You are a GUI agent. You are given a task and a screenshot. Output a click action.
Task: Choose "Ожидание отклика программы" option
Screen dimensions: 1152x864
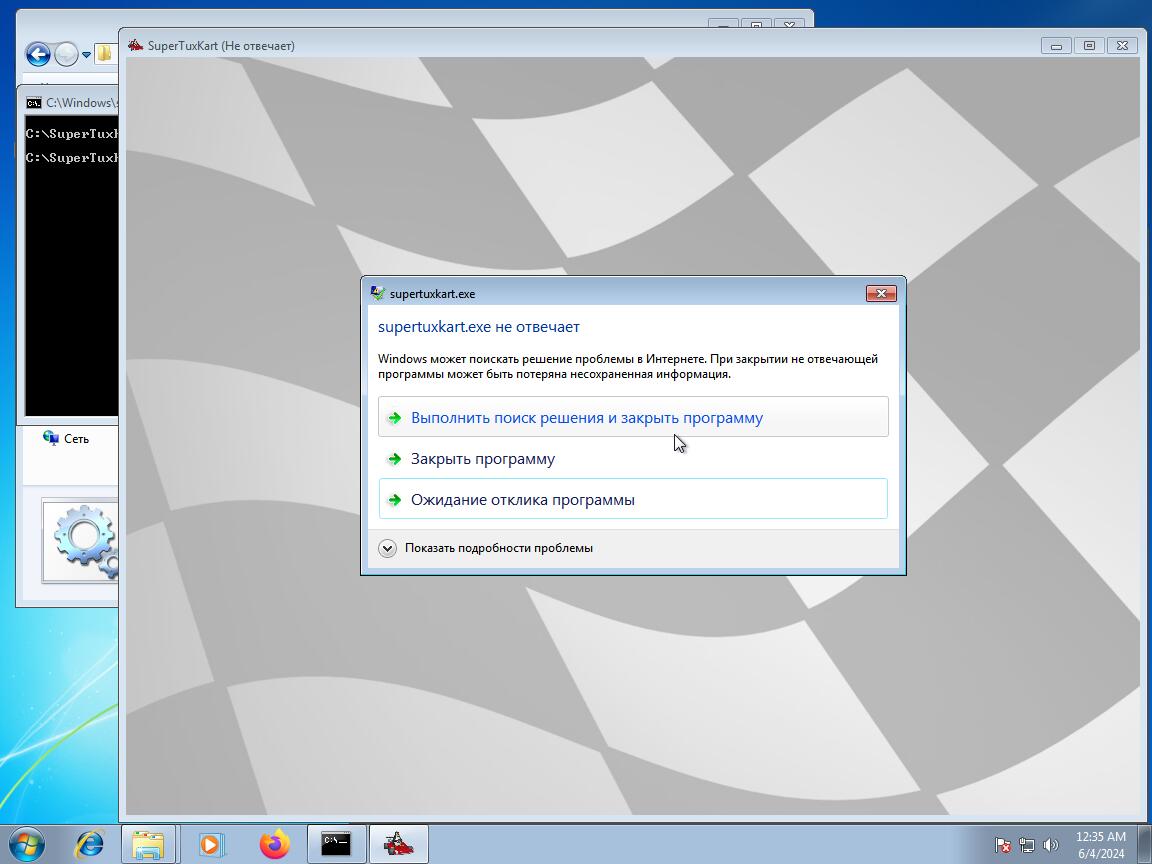(x=633, y=500)
